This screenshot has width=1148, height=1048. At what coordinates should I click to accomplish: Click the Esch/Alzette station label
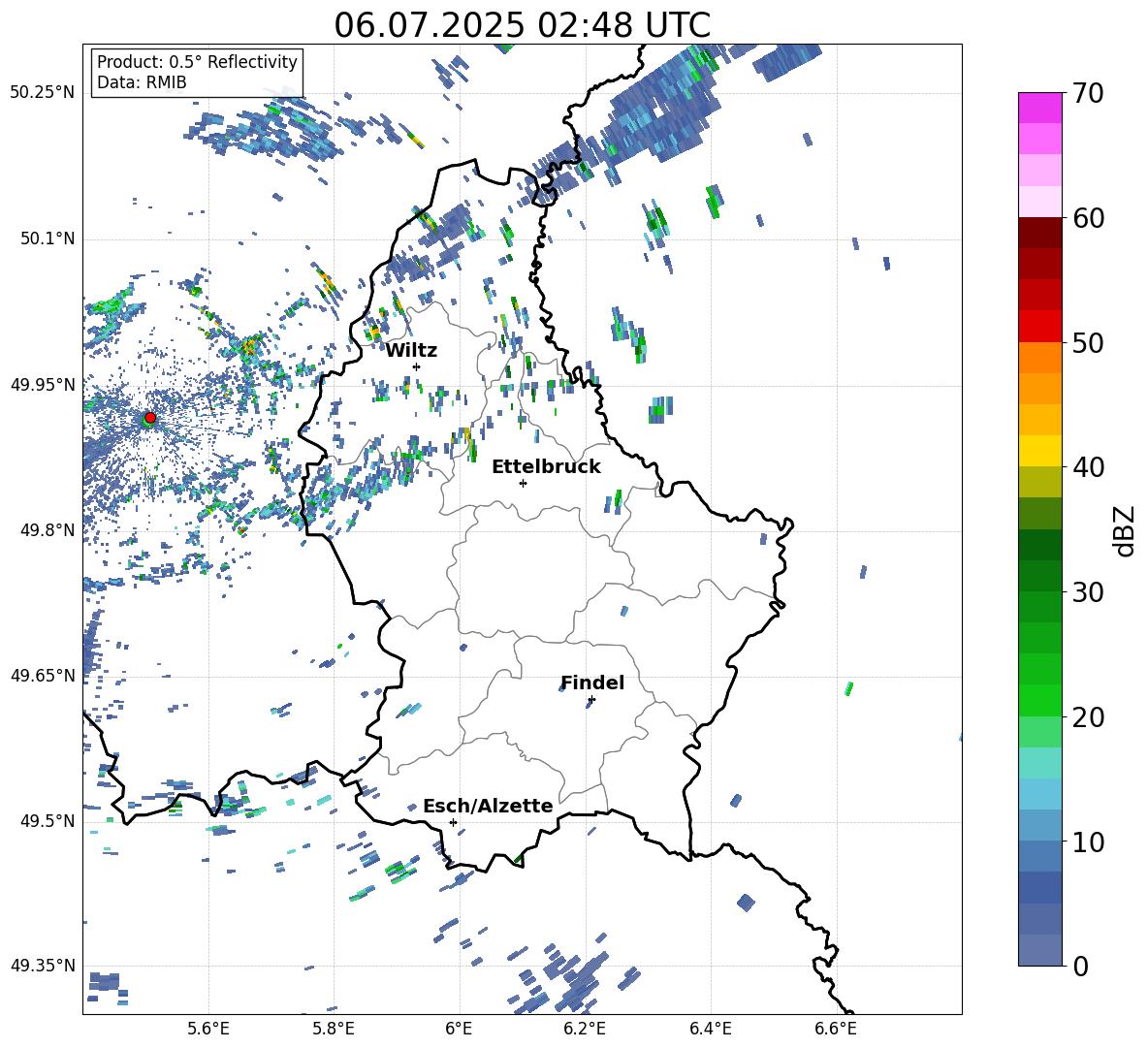point(488,806)
